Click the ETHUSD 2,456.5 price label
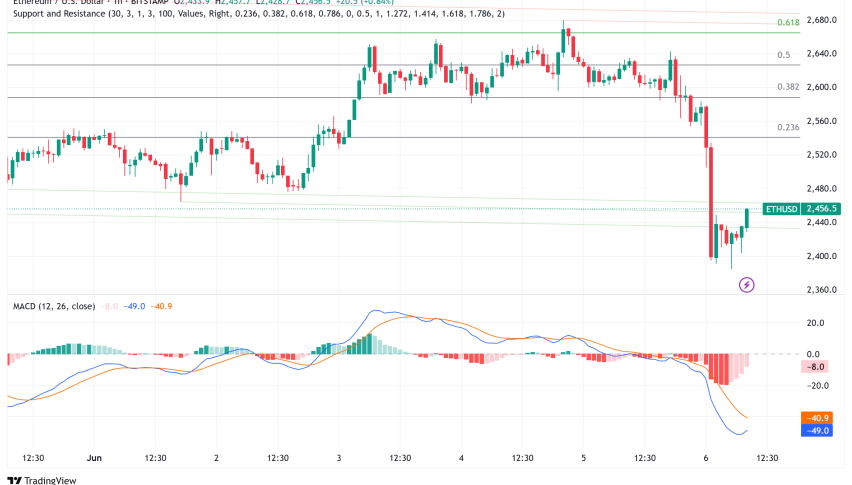852x485 pixels. pyautogui.click(x=801, y=209)
